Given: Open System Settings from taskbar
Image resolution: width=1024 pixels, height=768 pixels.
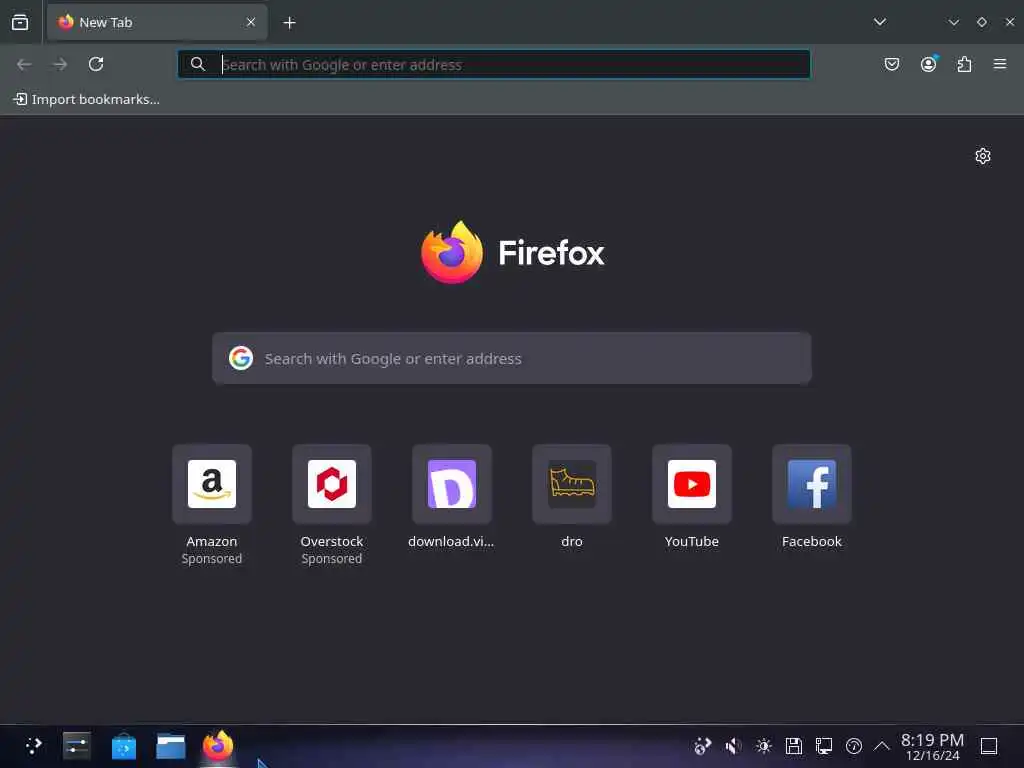Looking at the screenshot, I should pyautogui.click(x=76, y=746).
